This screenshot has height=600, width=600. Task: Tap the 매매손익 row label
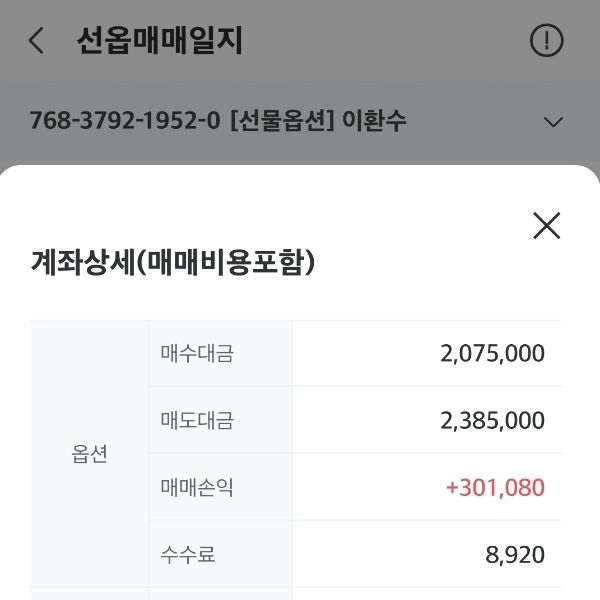click(197, 488)
